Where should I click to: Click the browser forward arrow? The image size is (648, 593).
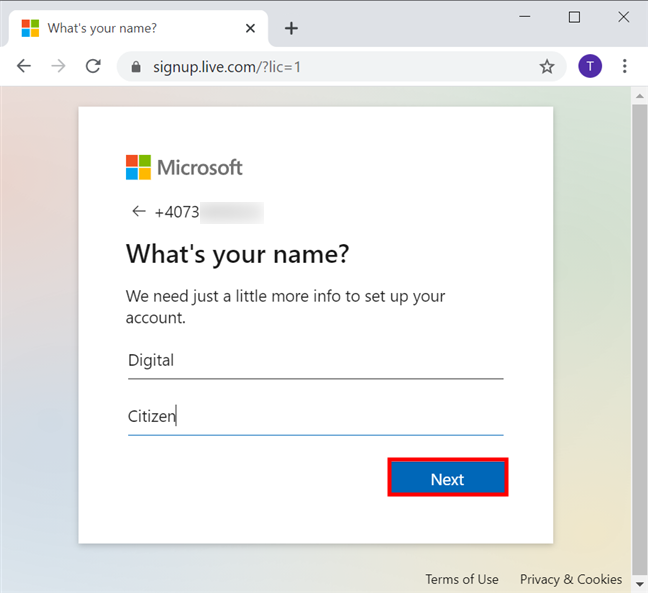[59, 67]
